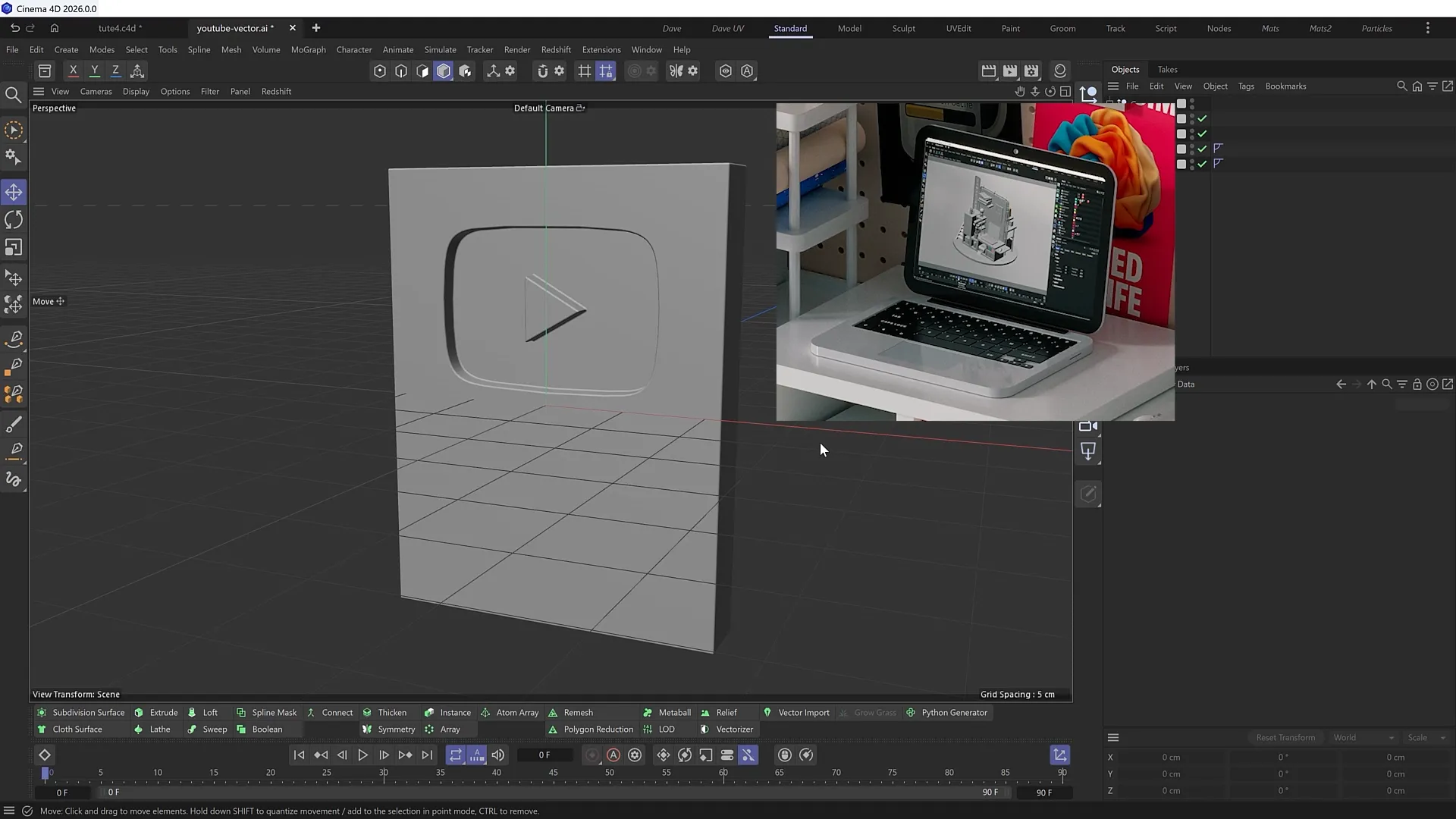The width and height of the screenshot is (1456, 819).
Task: Toggle sound playback speaker icon
Action: [498, 755]
